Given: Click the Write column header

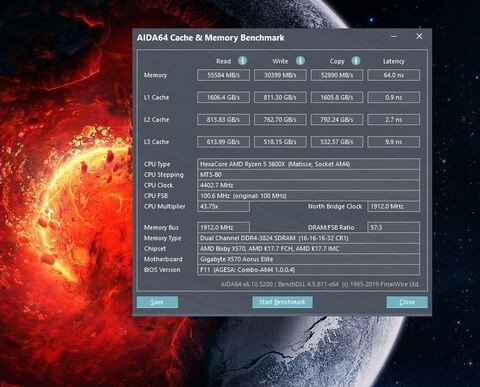Looking at the screenshot, I should [280, 61].
